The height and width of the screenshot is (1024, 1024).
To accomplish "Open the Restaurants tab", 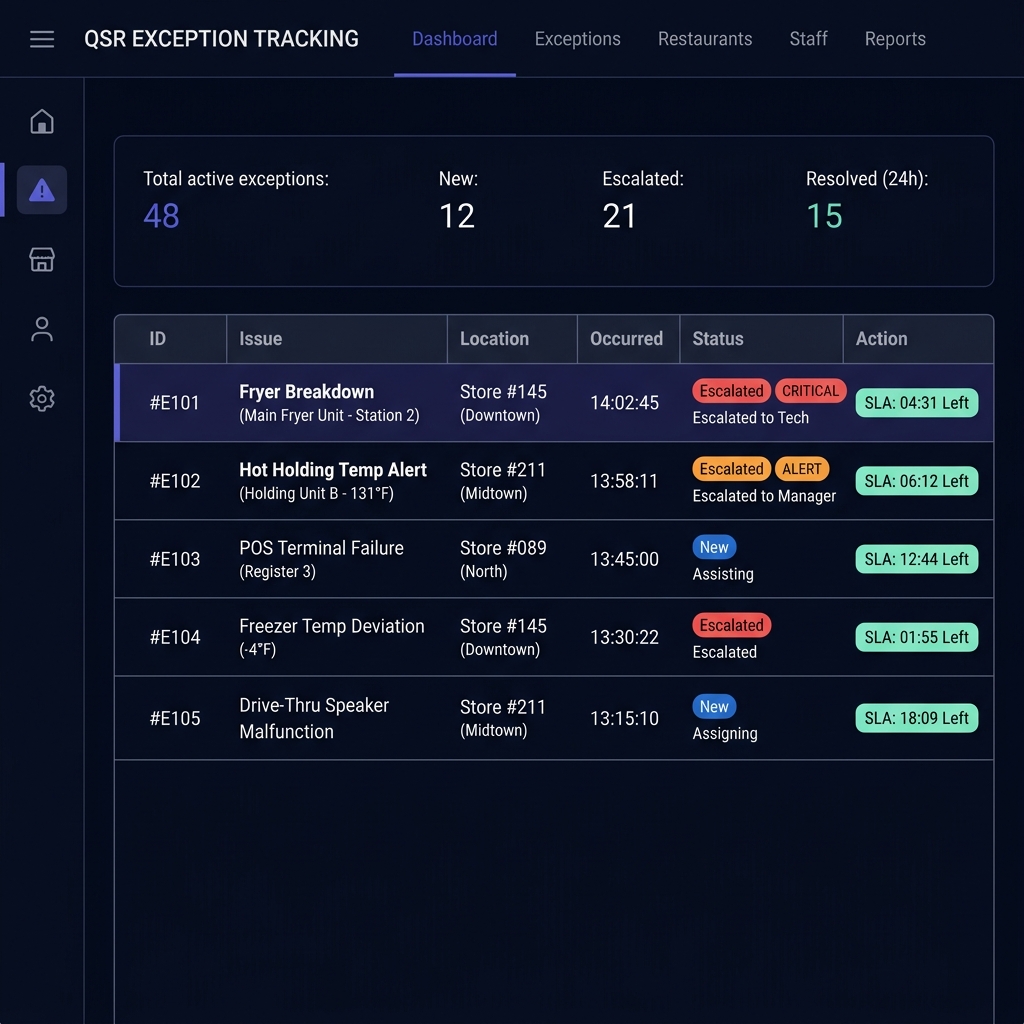I will (x=705, y=39).
